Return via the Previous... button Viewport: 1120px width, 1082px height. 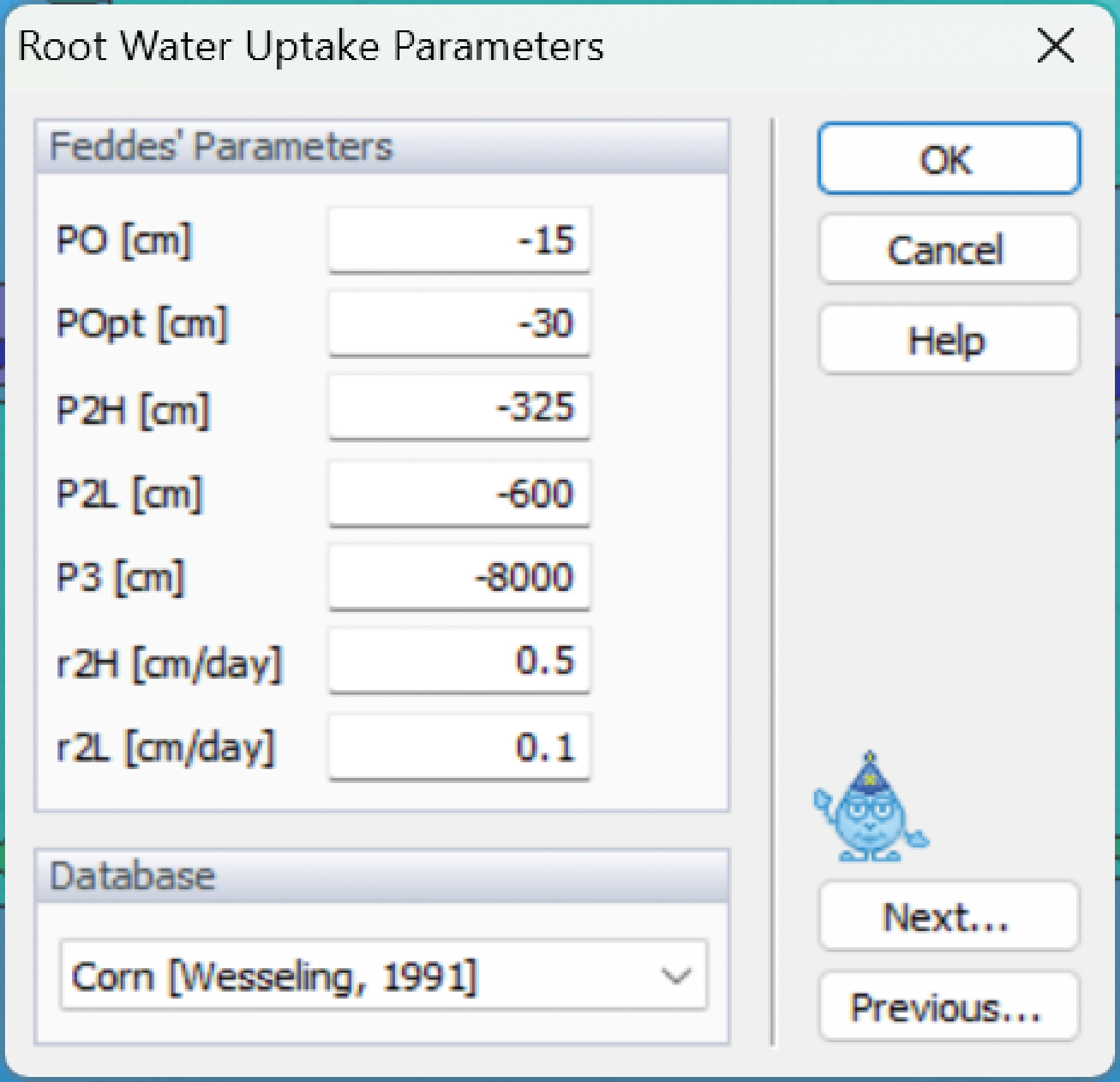tap(949, 1007)
